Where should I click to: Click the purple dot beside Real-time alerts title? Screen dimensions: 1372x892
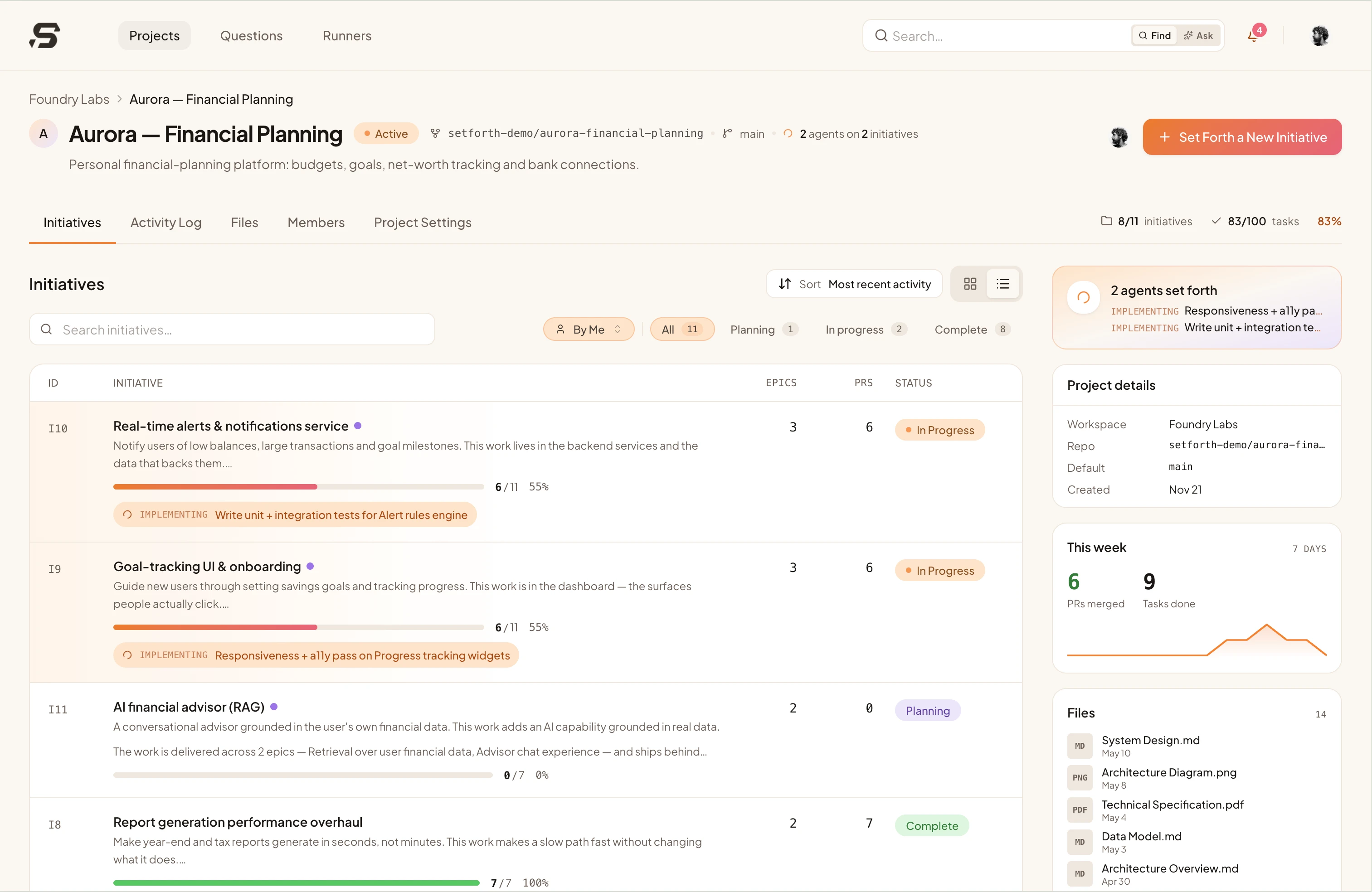pos(357,425)
